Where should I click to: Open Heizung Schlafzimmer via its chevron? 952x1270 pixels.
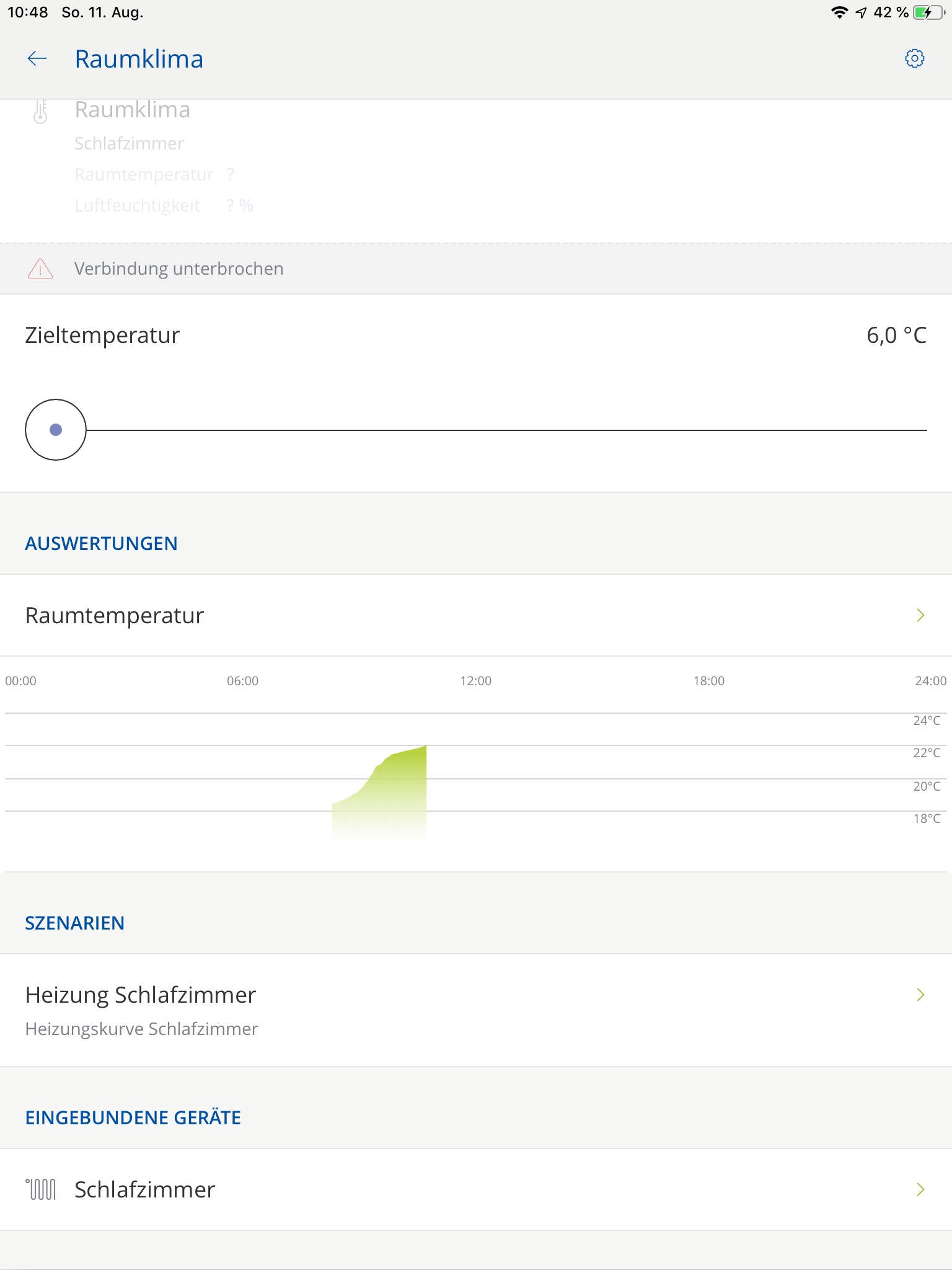920,995
